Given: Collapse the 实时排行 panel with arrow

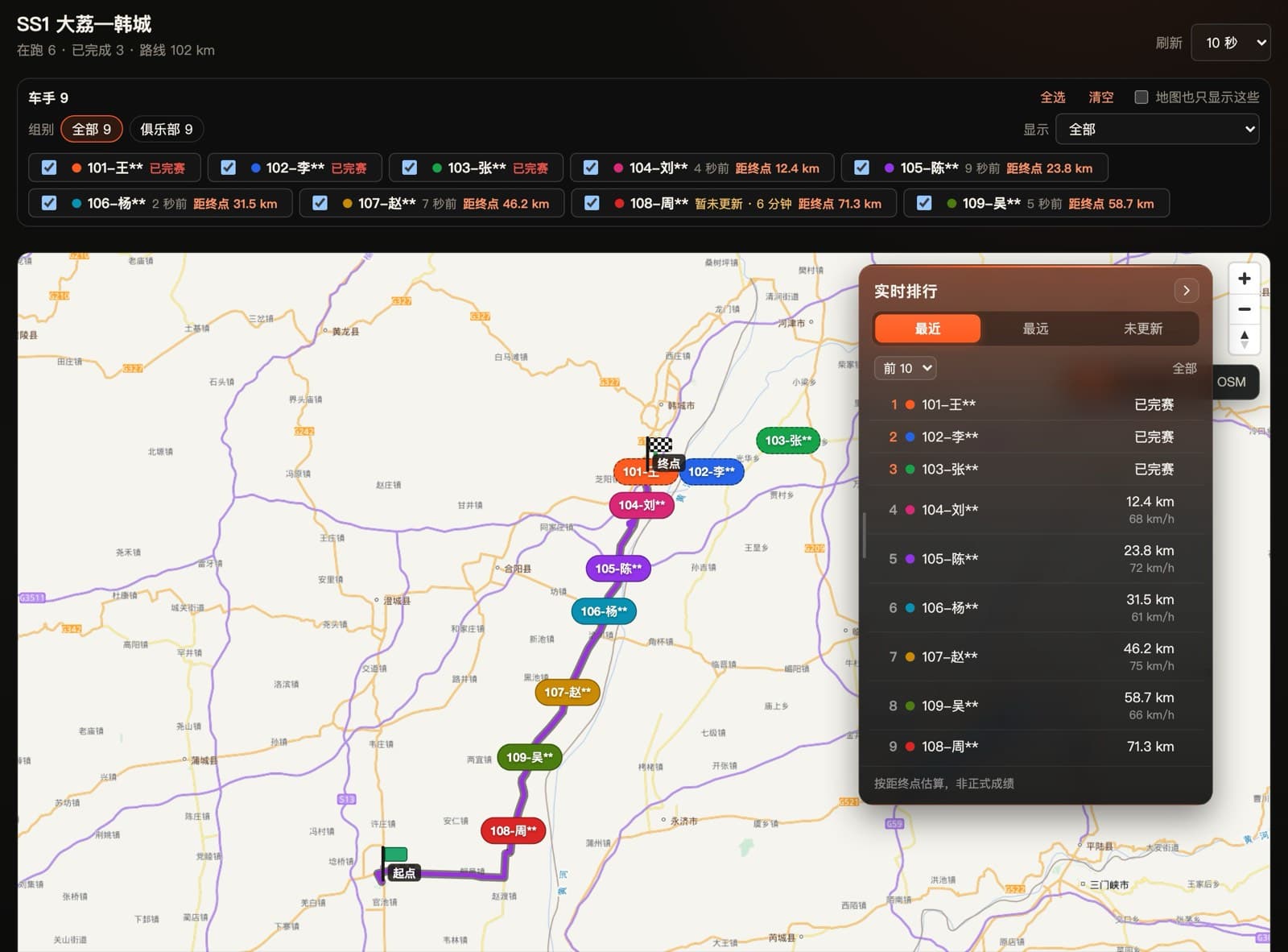Looking at the screenshot, I should [x=1186, y=291].
